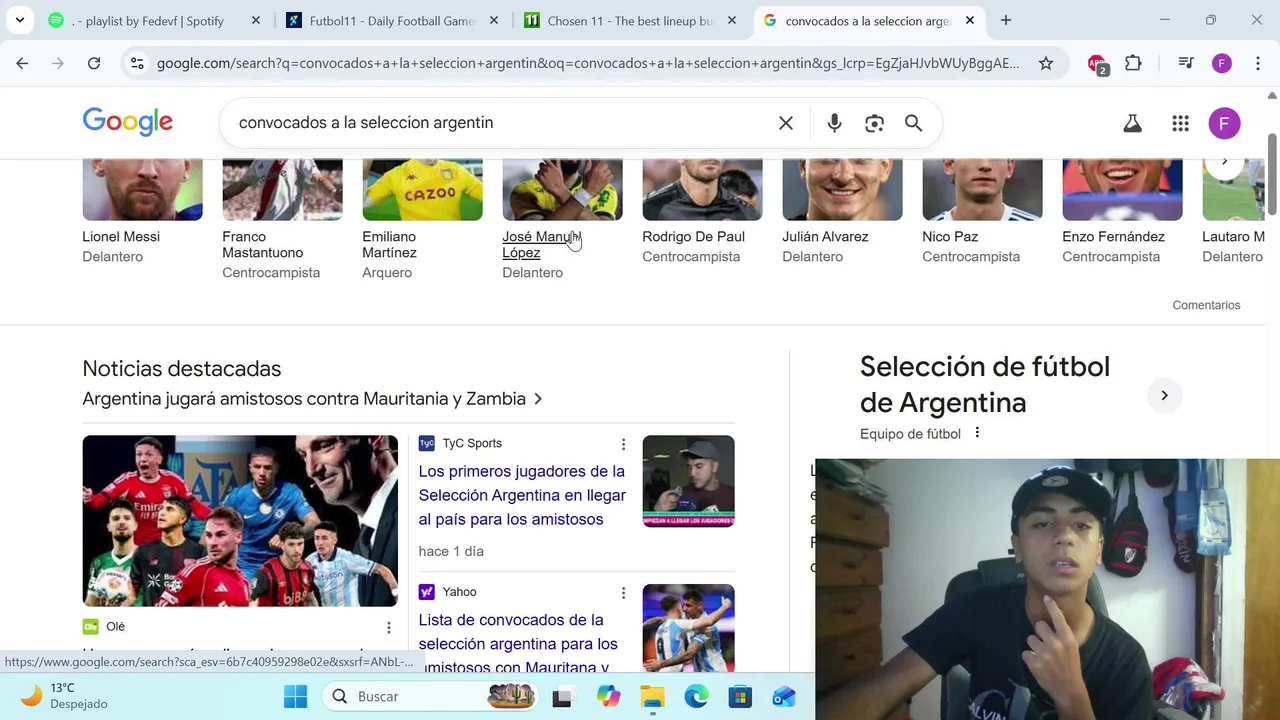Open more options for Yahoo article

(623, 593)
